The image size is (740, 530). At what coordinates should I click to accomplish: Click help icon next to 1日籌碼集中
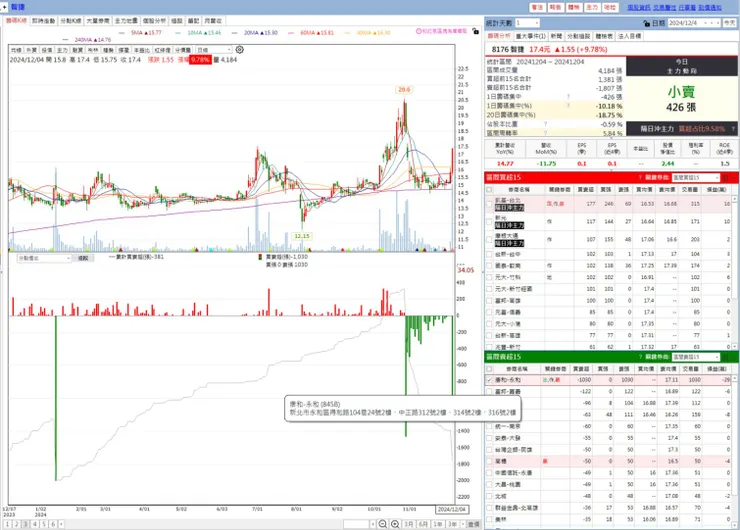click(568, 97)
